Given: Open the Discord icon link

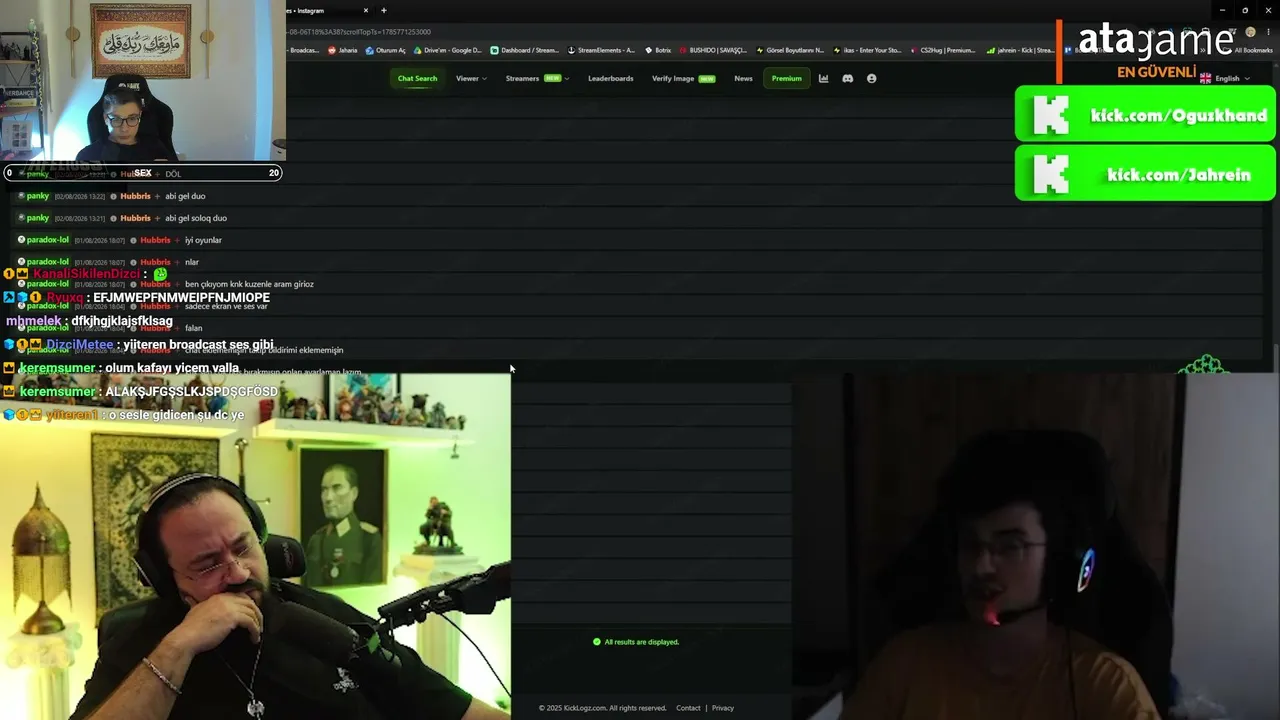Looking at the screenshot, I should pos(848,78).
